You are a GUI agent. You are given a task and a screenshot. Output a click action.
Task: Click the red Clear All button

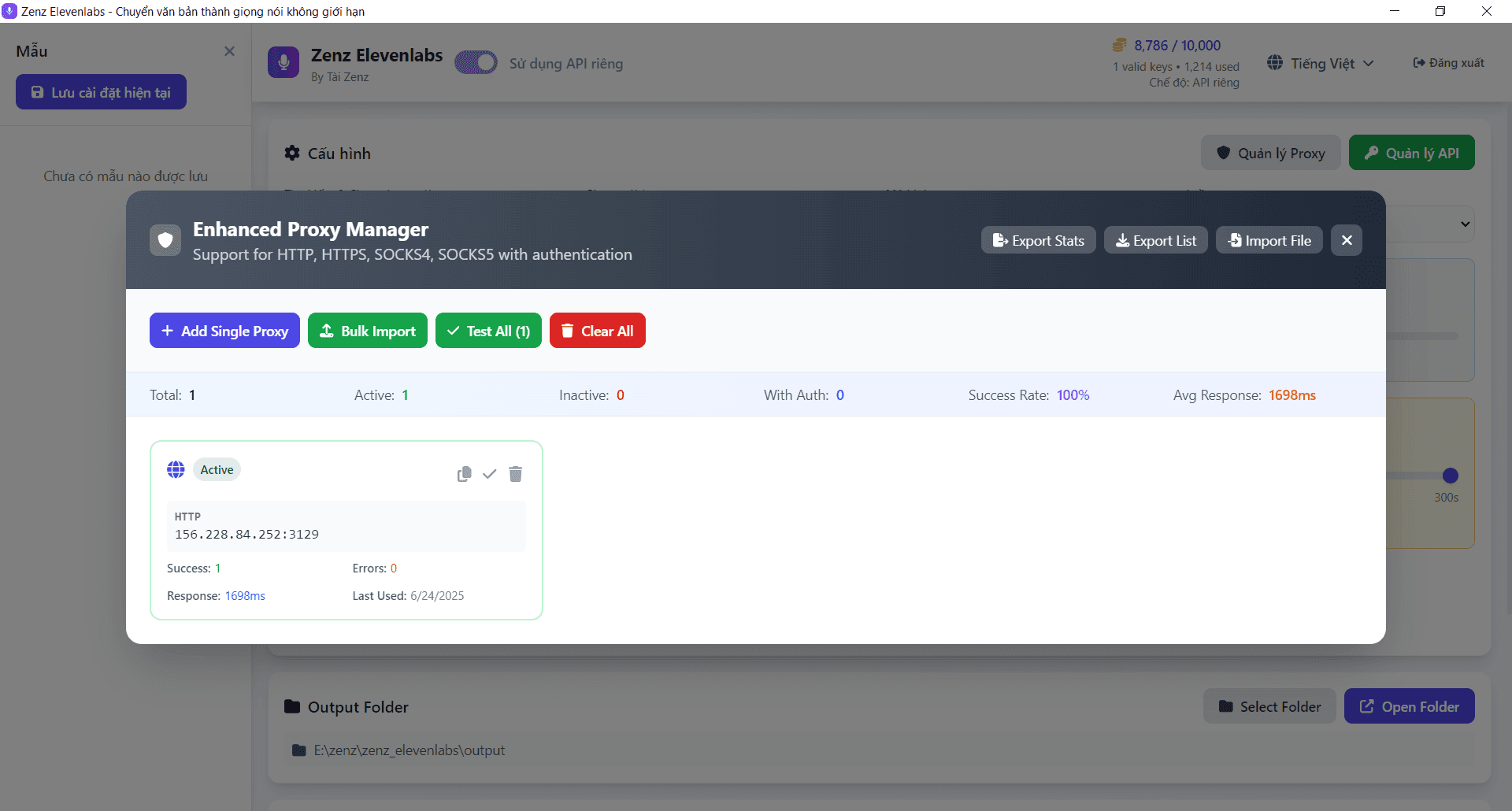click(x=598, y=331)
